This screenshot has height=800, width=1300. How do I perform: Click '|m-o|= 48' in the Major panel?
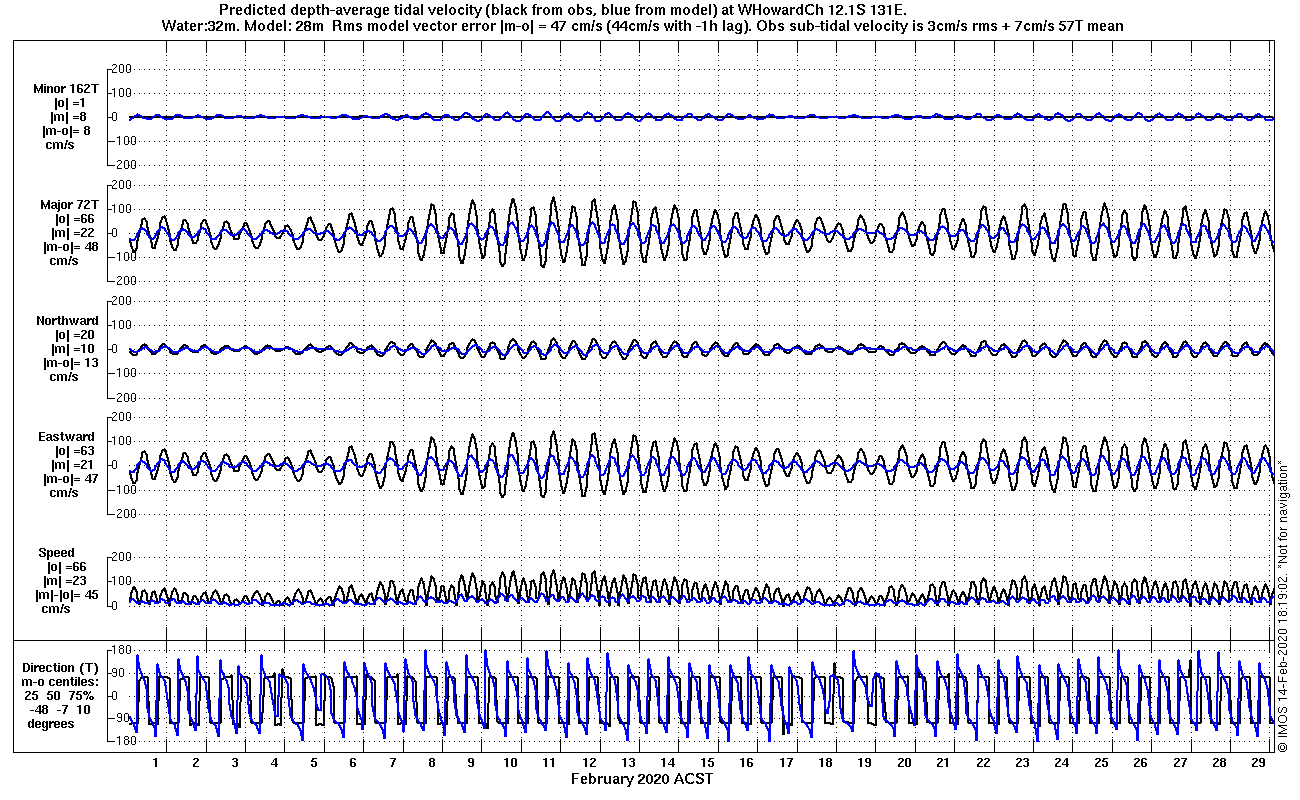pyautogui.click(x=70, y=247)
